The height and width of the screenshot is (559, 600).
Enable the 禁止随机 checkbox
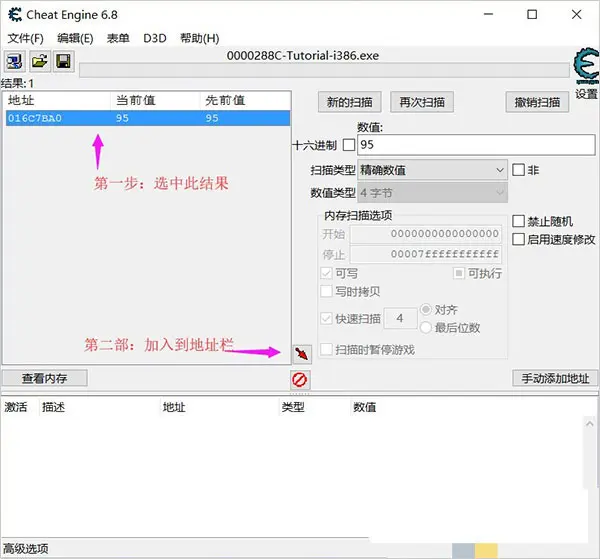pyautogui.click(x=518, y=221)
